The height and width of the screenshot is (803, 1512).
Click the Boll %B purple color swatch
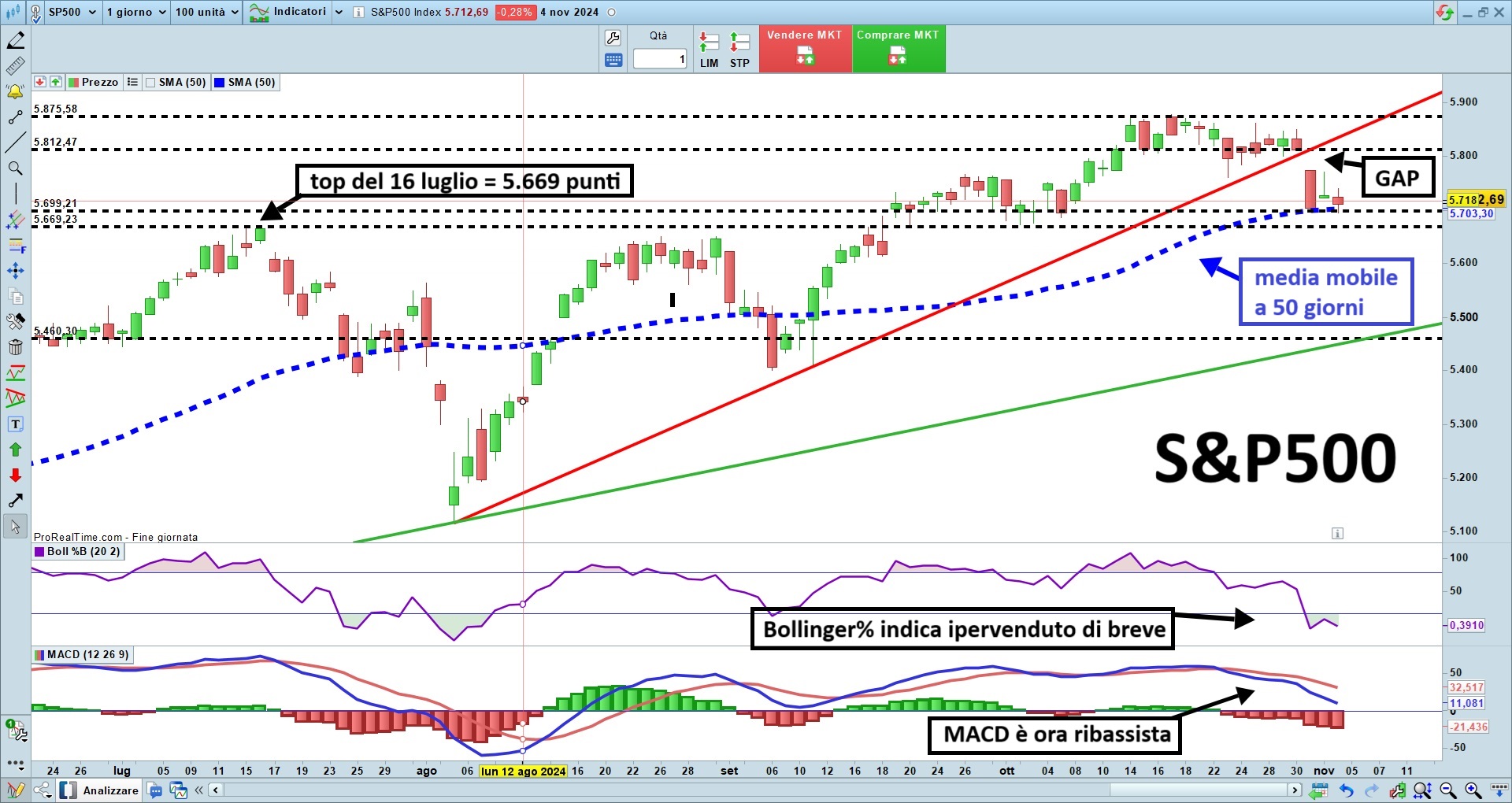[x=39, y=552]
